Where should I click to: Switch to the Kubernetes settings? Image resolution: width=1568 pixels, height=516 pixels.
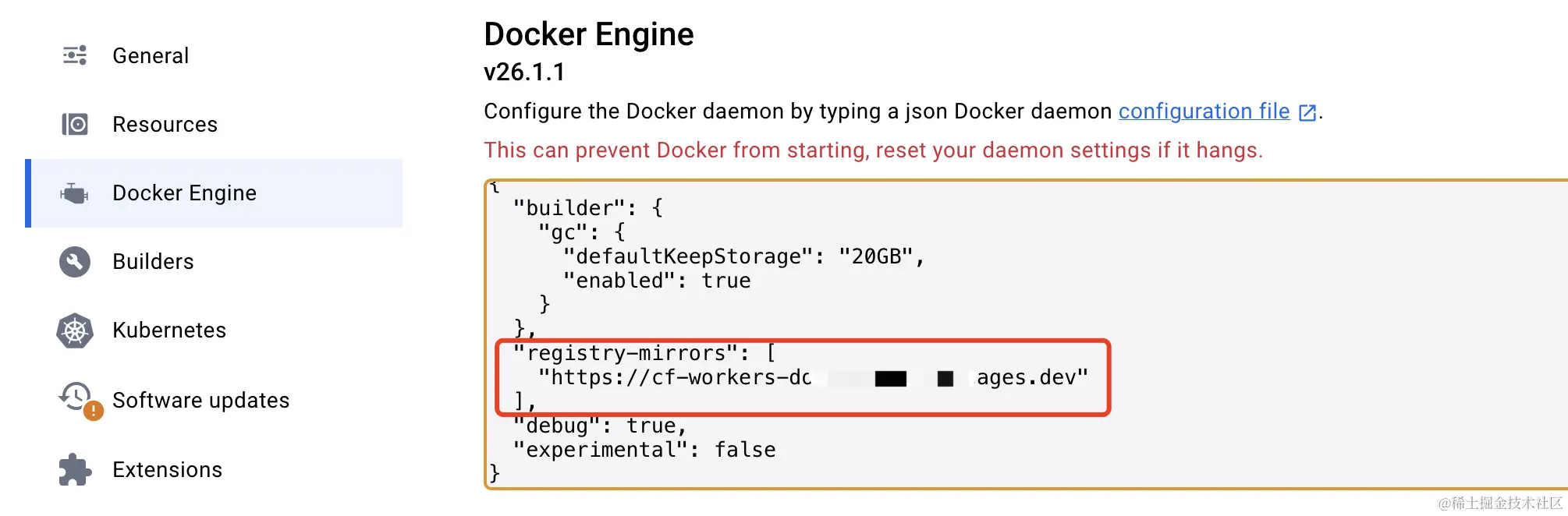point(169,330)
